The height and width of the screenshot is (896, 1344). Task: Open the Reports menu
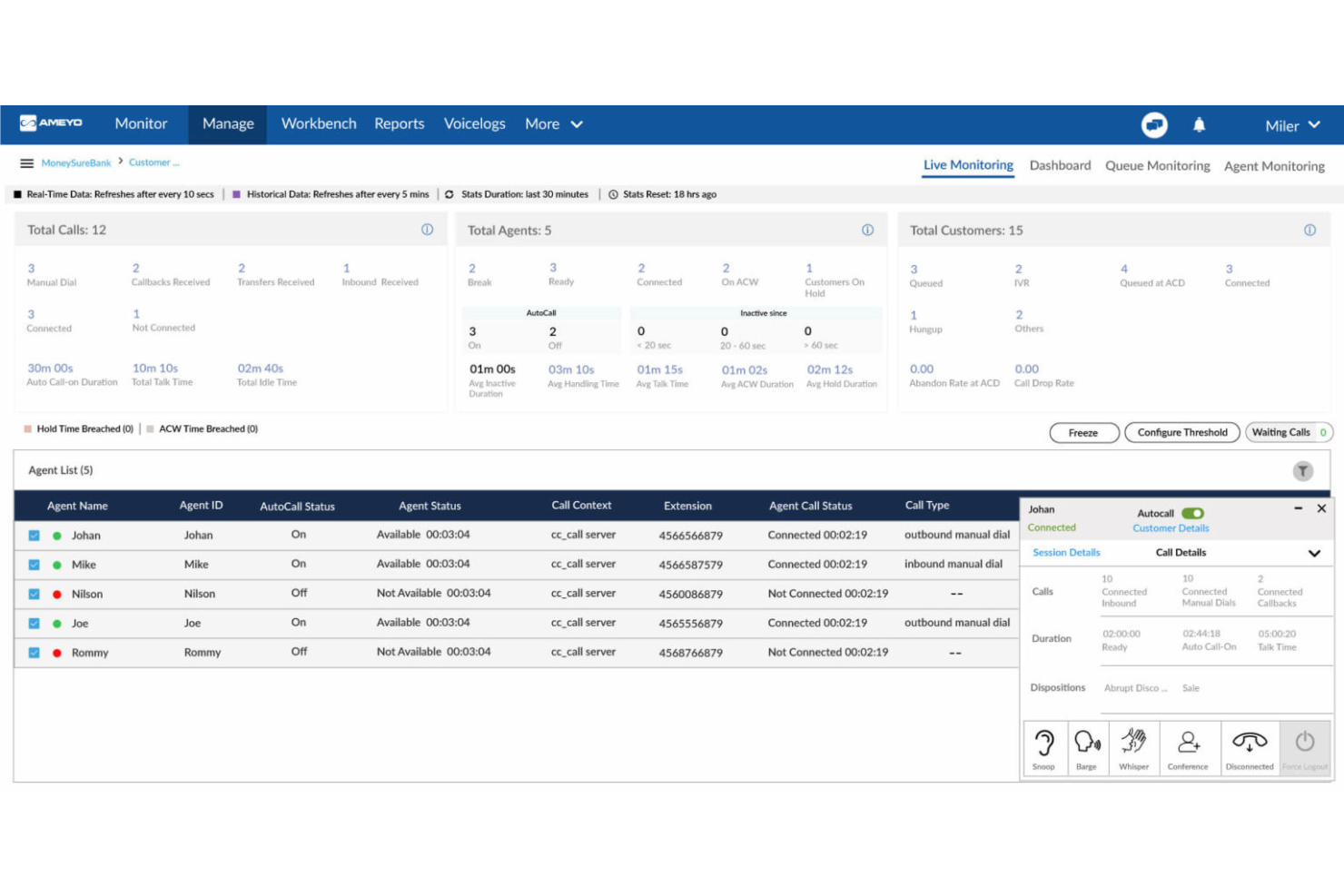coord(399,124)
